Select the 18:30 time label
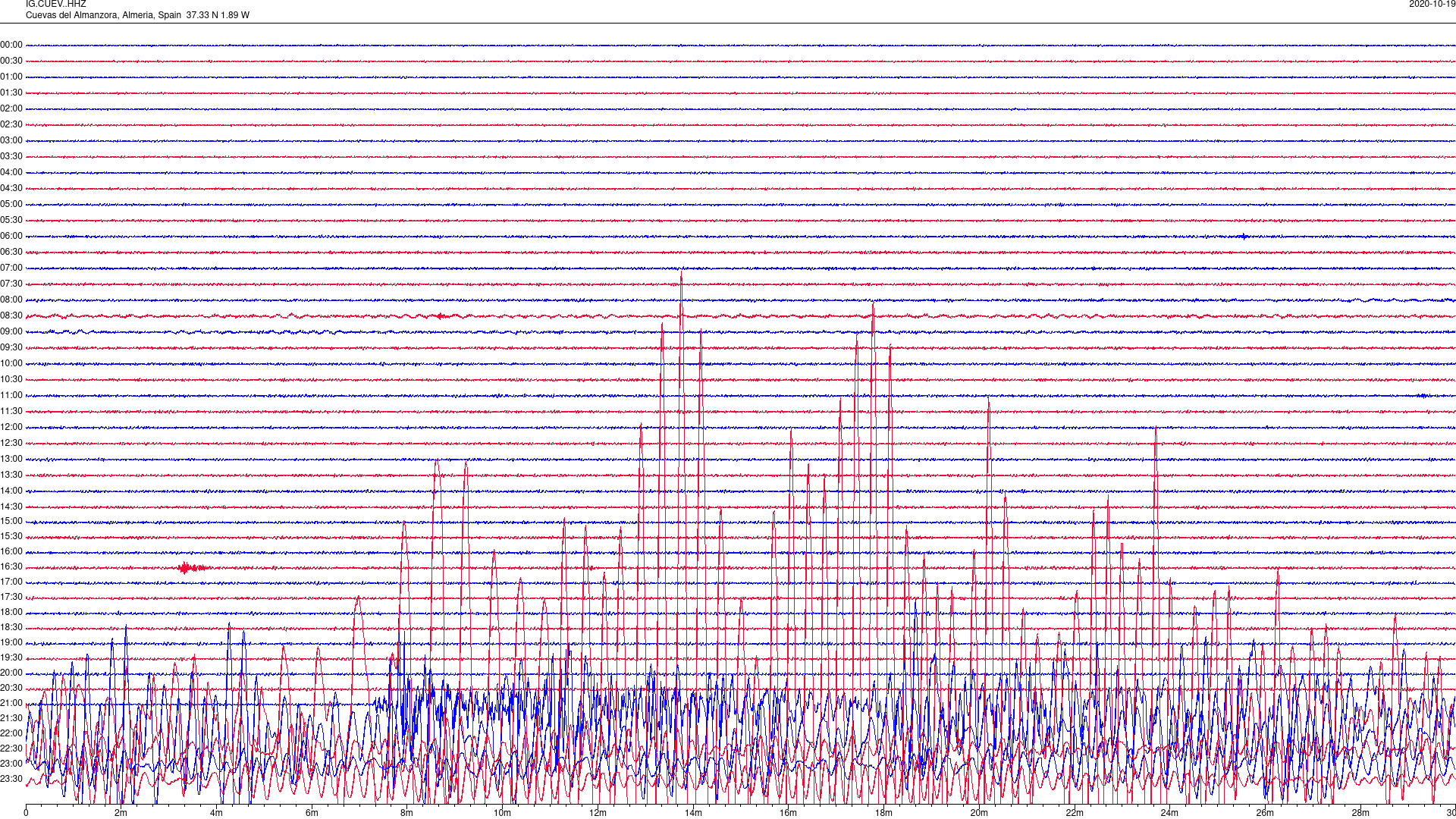 coord(11,627)
